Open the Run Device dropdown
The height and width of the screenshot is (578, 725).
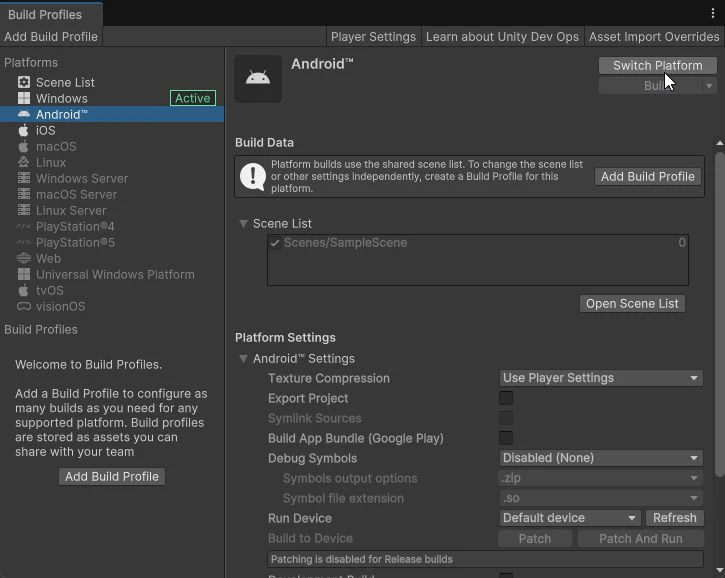coord(570,518)
